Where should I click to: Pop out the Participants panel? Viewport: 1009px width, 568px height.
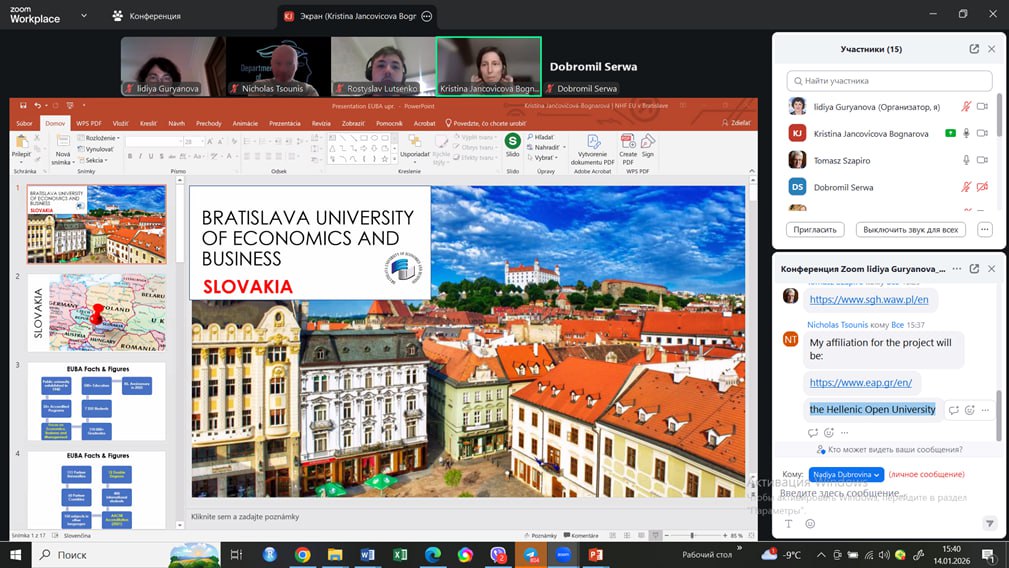(x=974, y=49)
